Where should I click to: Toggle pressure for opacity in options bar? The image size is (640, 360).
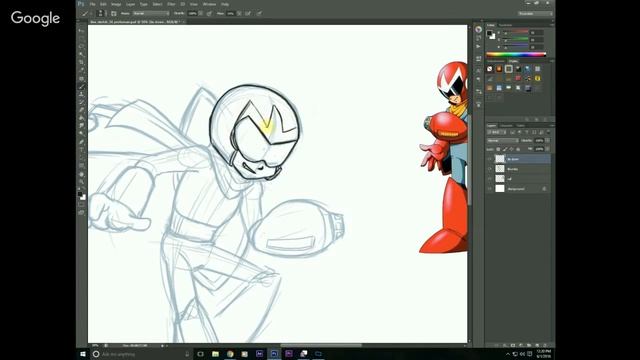coord(209,13)
